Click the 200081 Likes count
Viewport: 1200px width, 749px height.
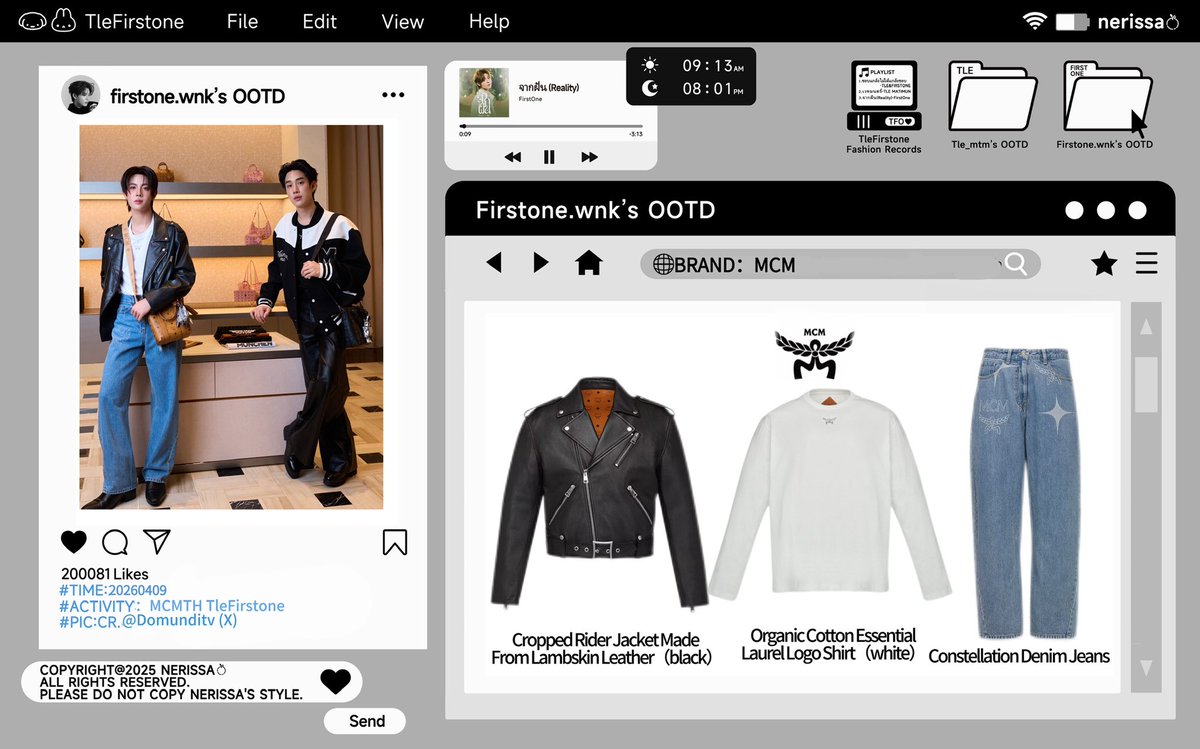tap(105, 574)
